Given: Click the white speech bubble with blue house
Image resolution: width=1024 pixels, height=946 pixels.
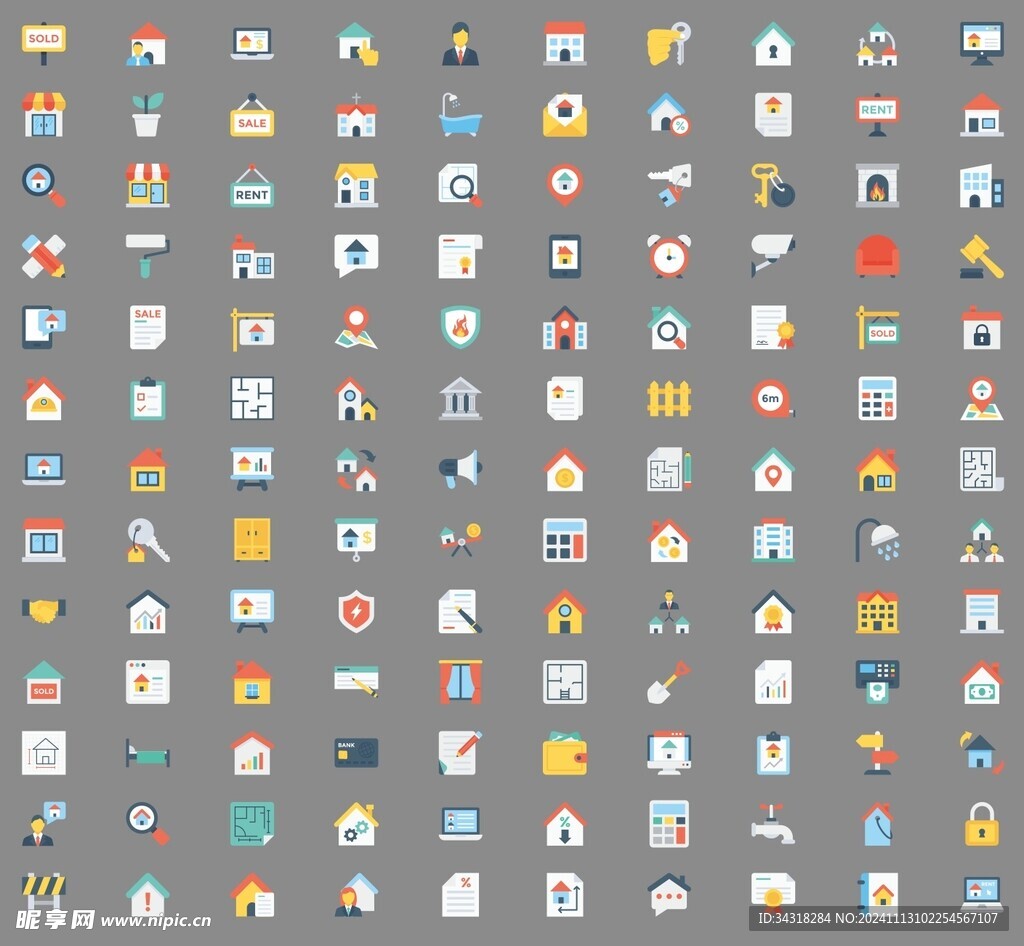Looking at the screenshot, I should coord(356,255).
